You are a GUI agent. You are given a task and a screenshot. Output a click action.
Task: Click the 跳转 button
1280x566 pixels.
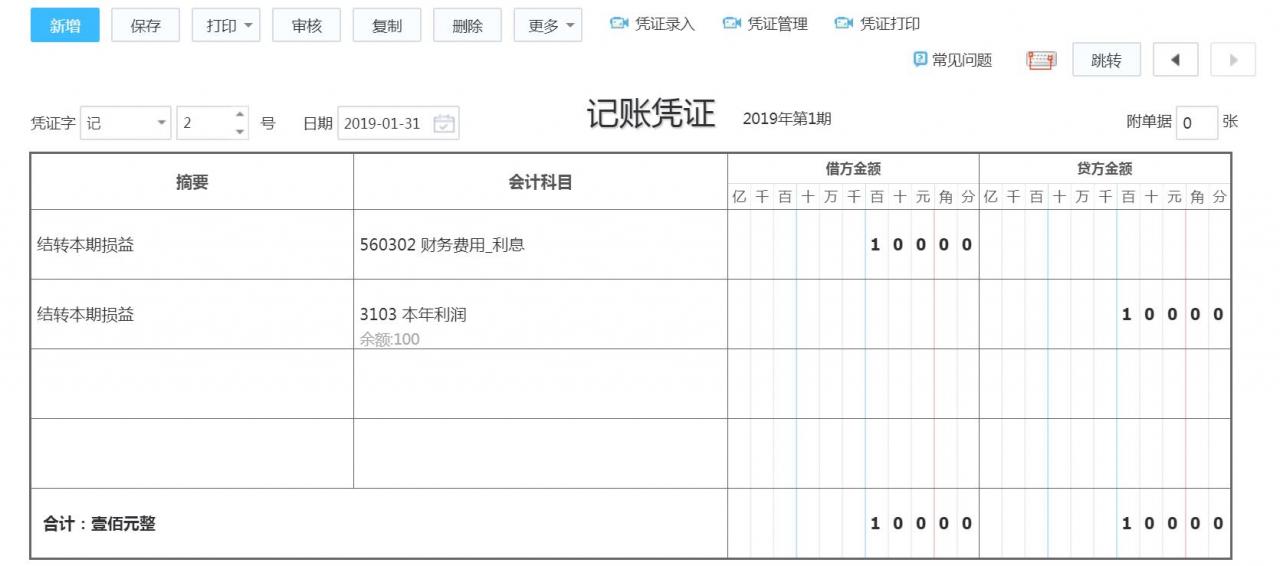pyautogui.click(x=1106, y=60)
